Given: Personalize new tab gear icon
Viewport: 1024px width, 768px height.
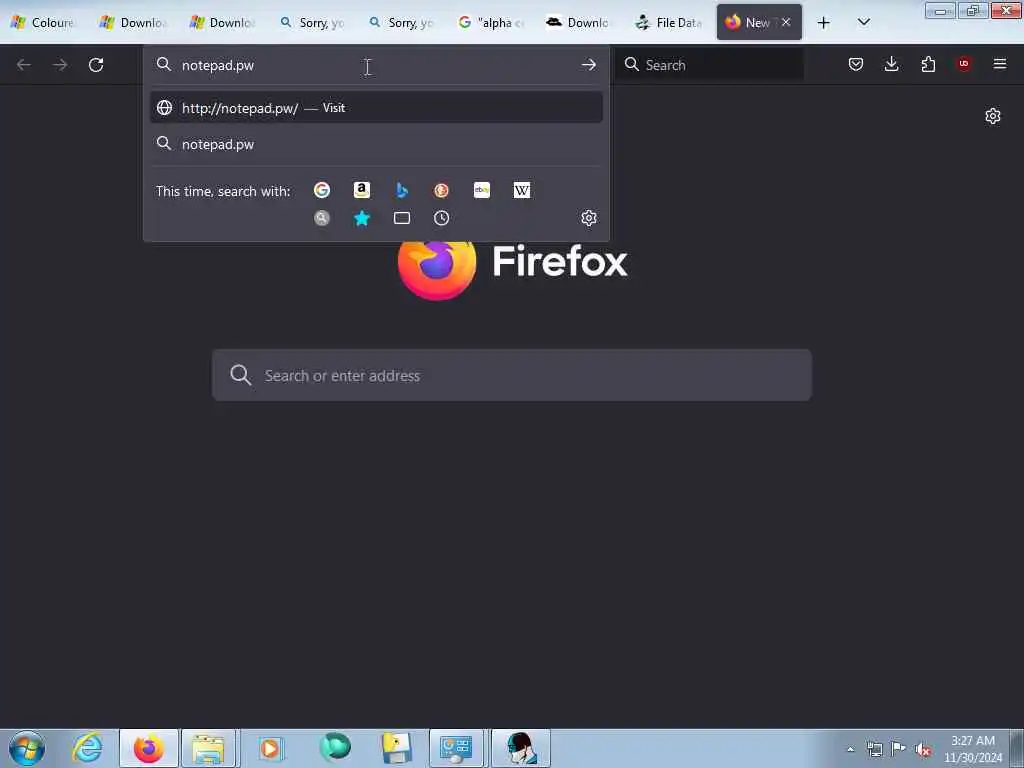Looking at the screenshot, I should (x=993, y=116).
